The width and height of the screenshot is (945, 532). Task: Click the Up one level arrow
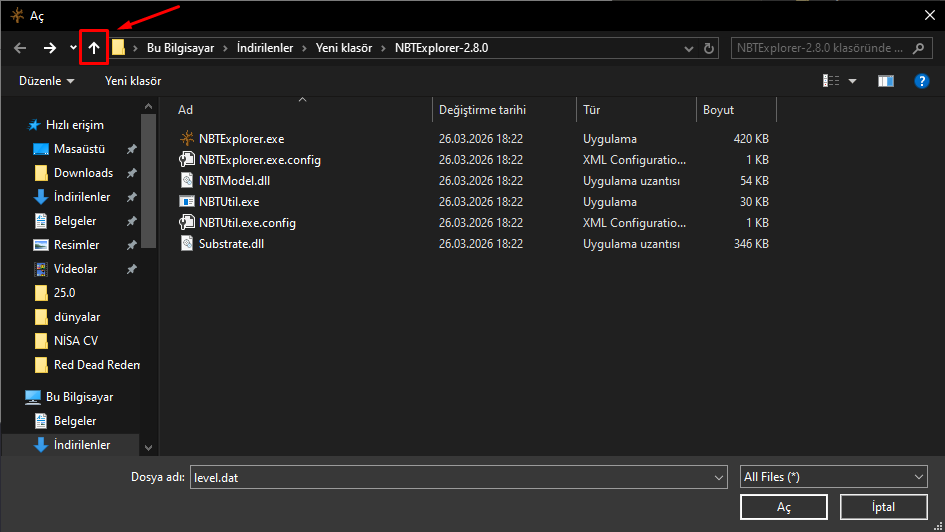[x=94, y=48]
